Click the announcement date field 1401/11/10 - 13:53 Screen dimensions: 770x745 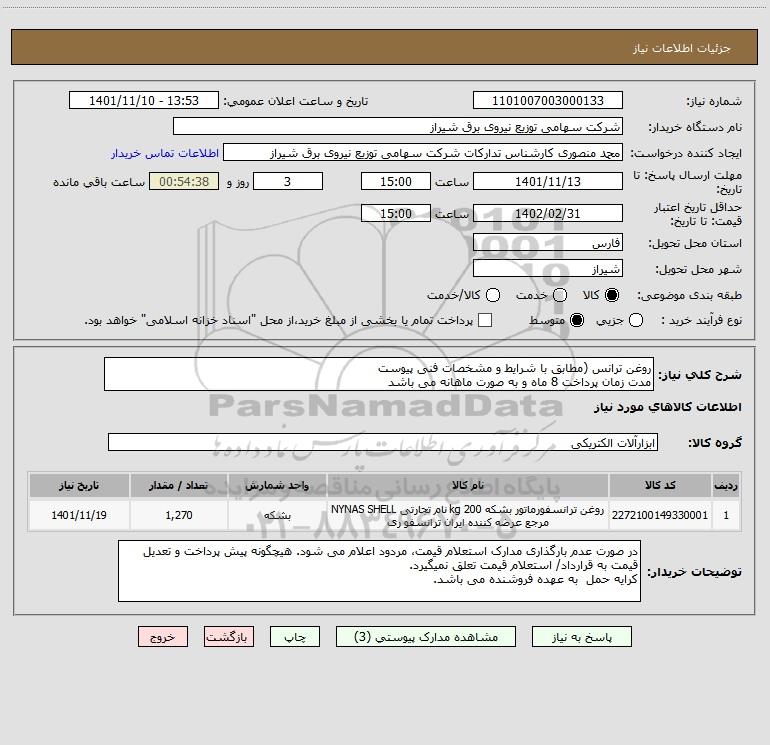144,100
